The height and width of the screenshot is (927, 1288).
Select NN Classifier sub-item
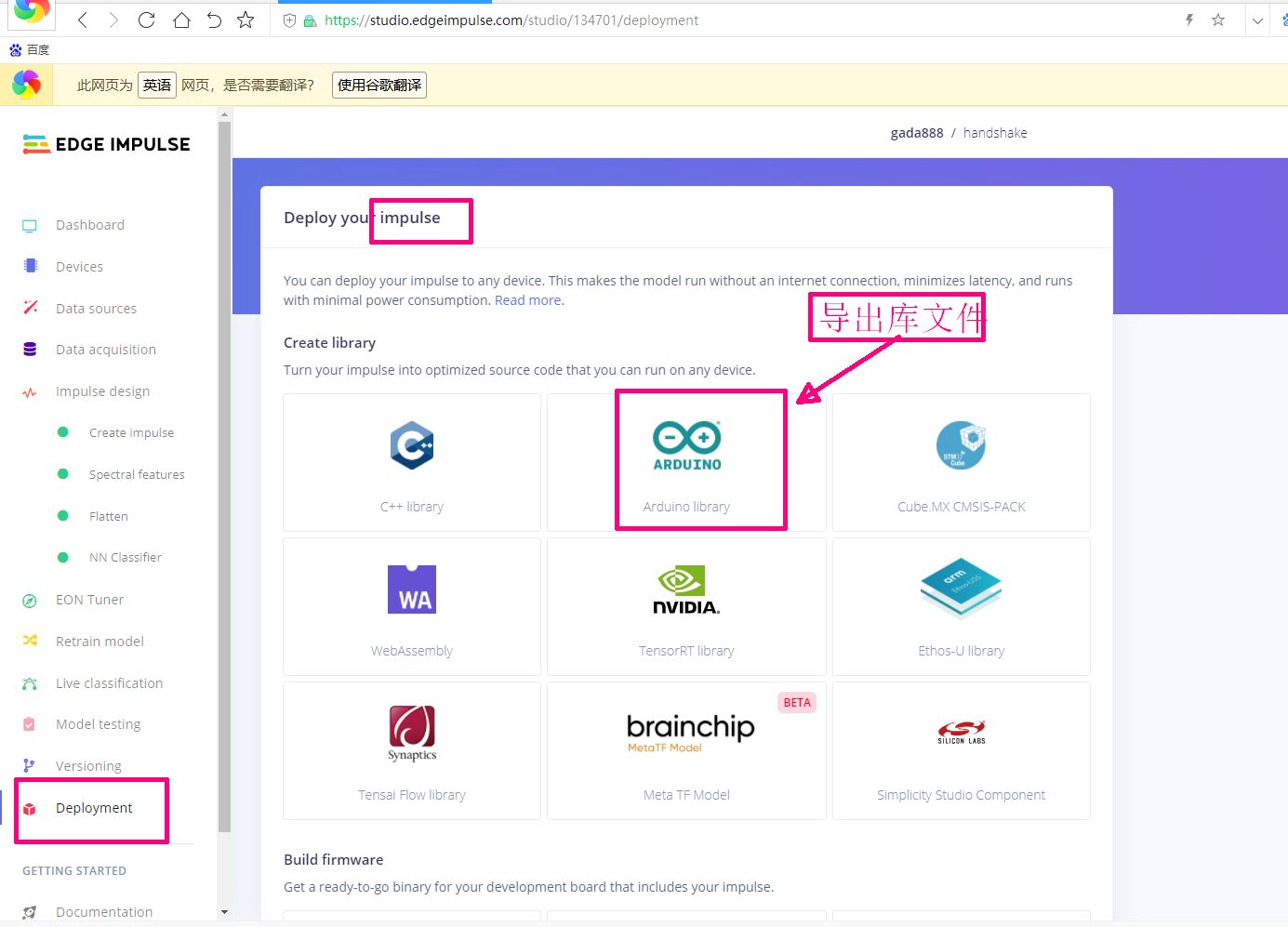[126, 558]
